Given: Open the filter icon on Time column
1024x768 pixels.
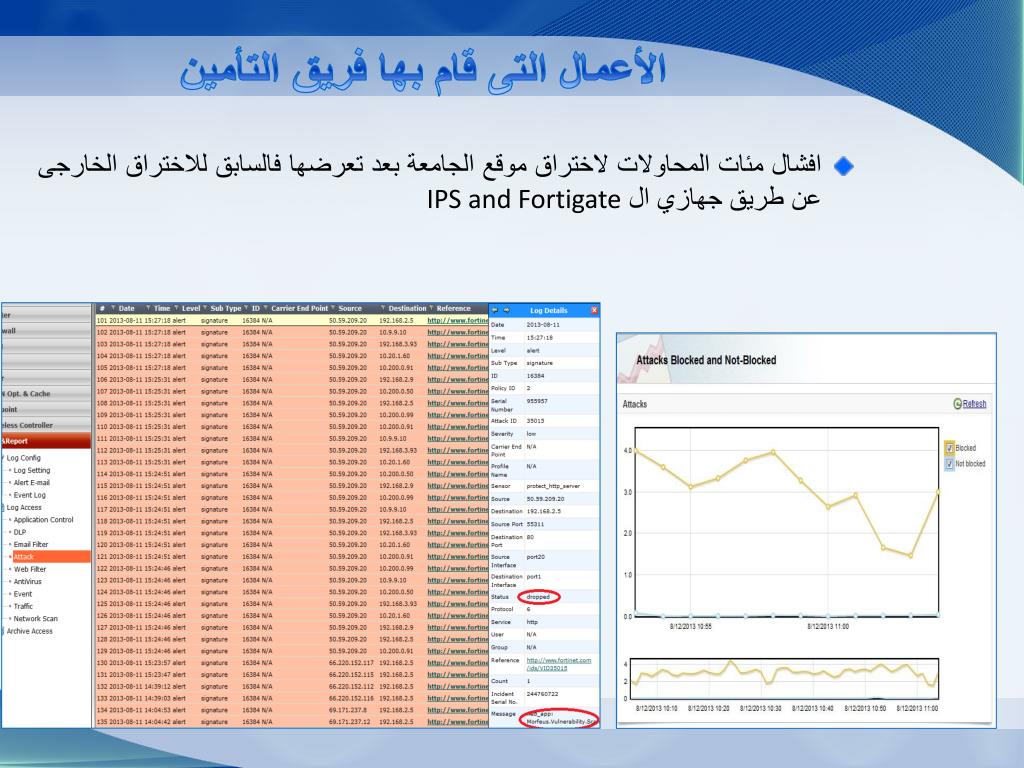Looking at the screenshot, I should (148, 308).
